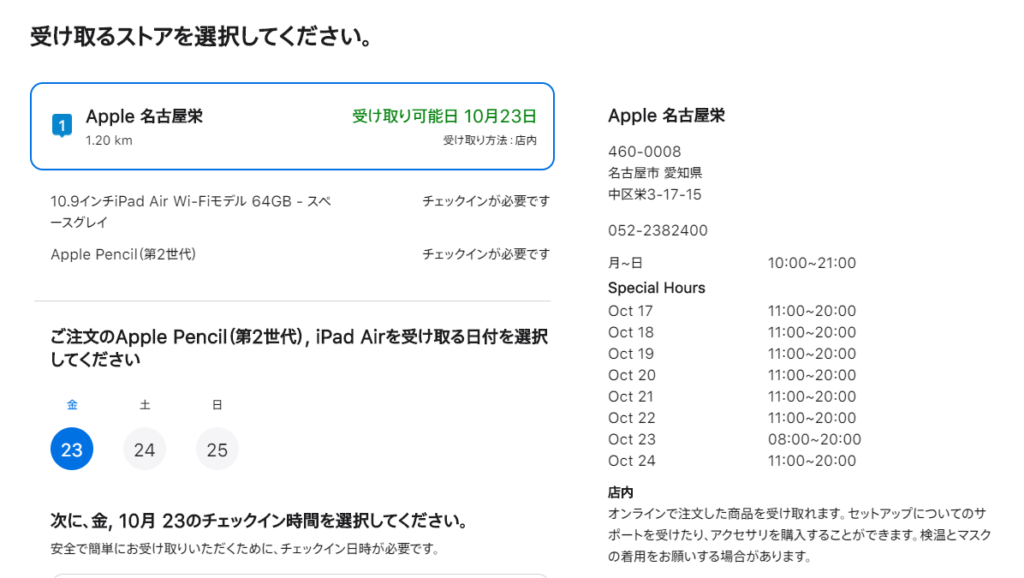Click the postal code 460-0008

[x=645, y=152]
